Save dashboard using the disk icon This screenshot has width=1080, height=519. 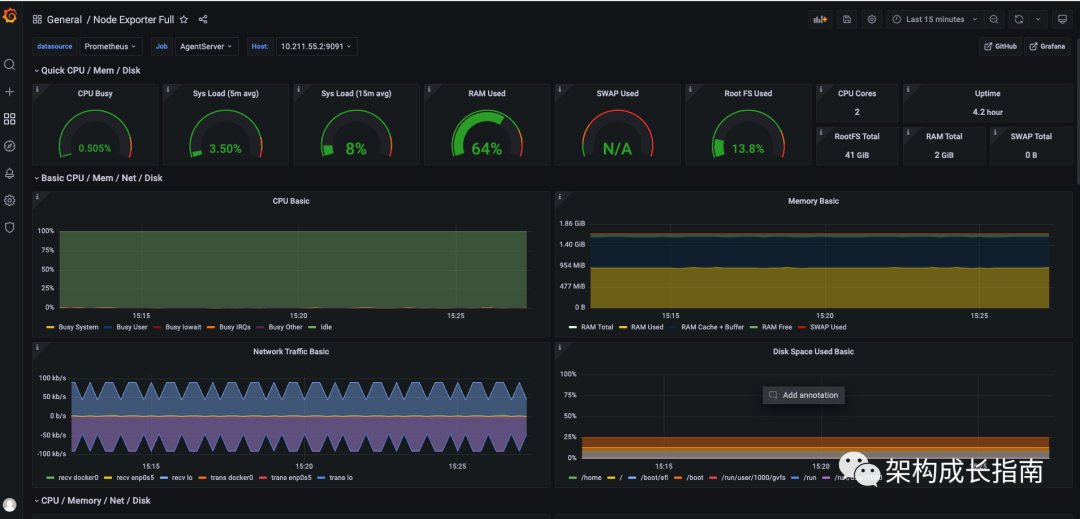click(847, 19)
